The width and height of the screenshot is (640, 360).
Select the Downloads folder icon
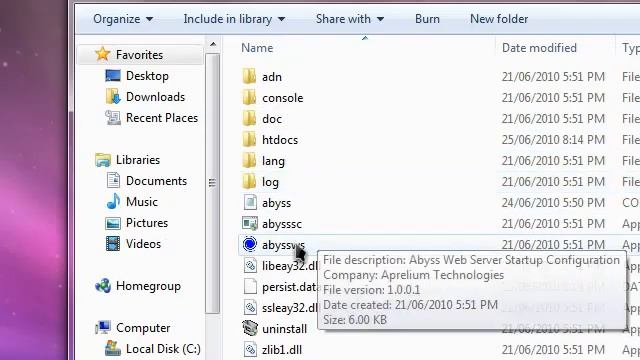click(113, 97)
